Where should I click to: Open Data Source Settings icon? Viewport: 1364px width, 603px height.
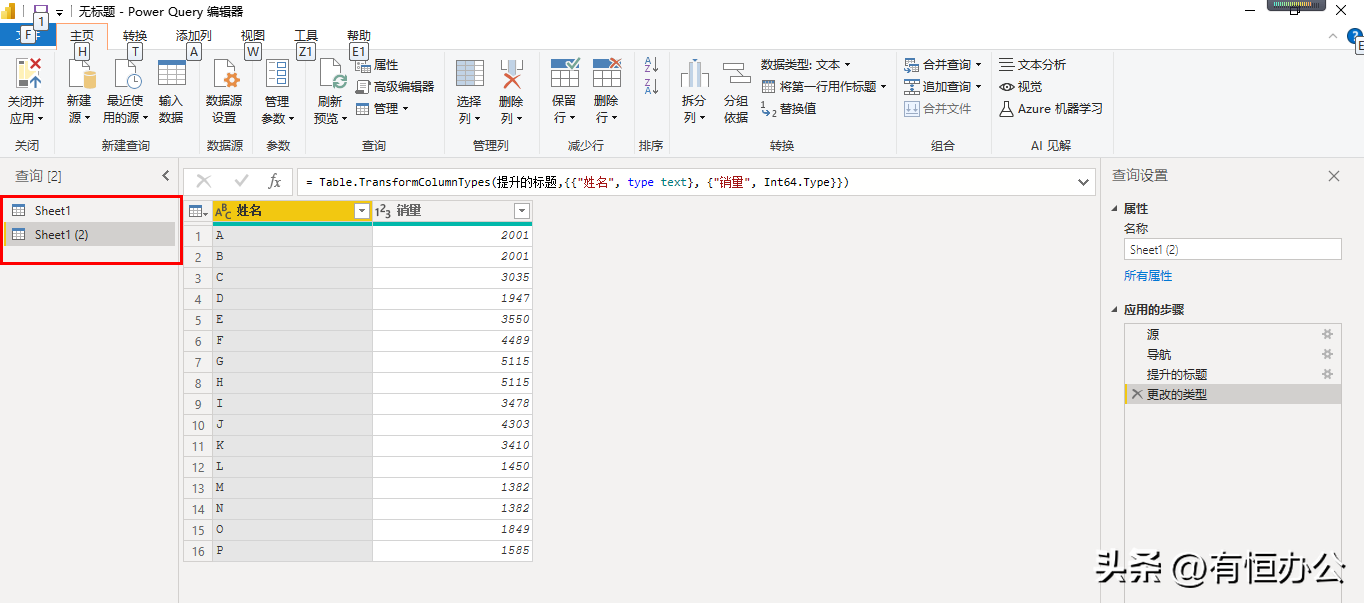[225, 75]
